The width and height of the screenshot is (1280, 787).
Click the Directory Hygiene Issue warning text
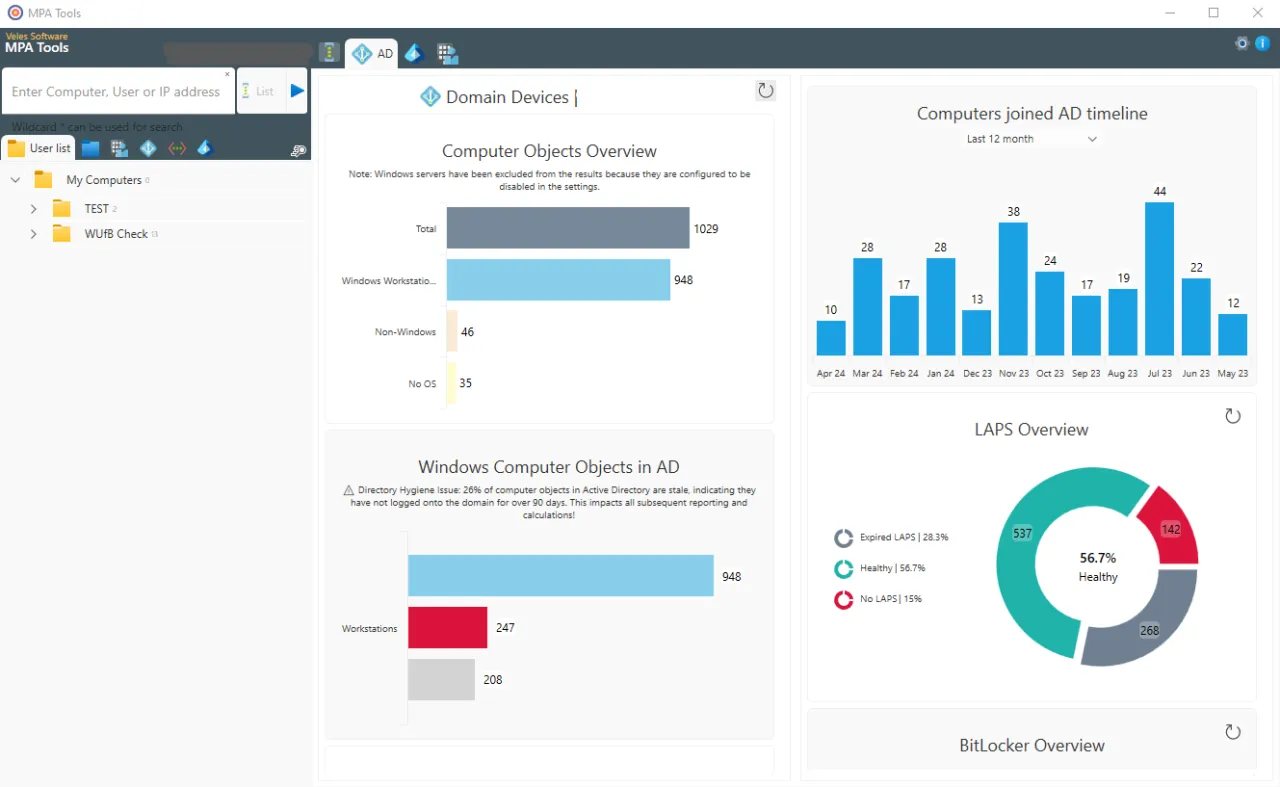pos(549,502)
